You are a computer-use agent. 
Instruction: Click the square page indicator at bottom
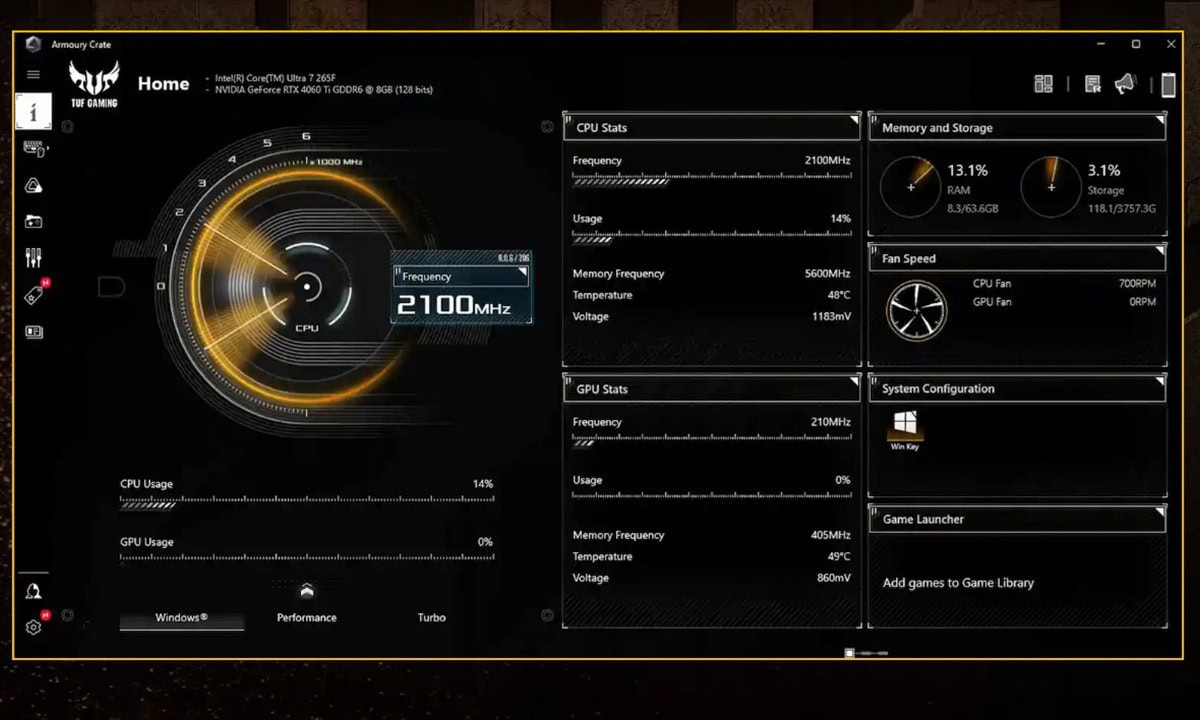[850, 653]
